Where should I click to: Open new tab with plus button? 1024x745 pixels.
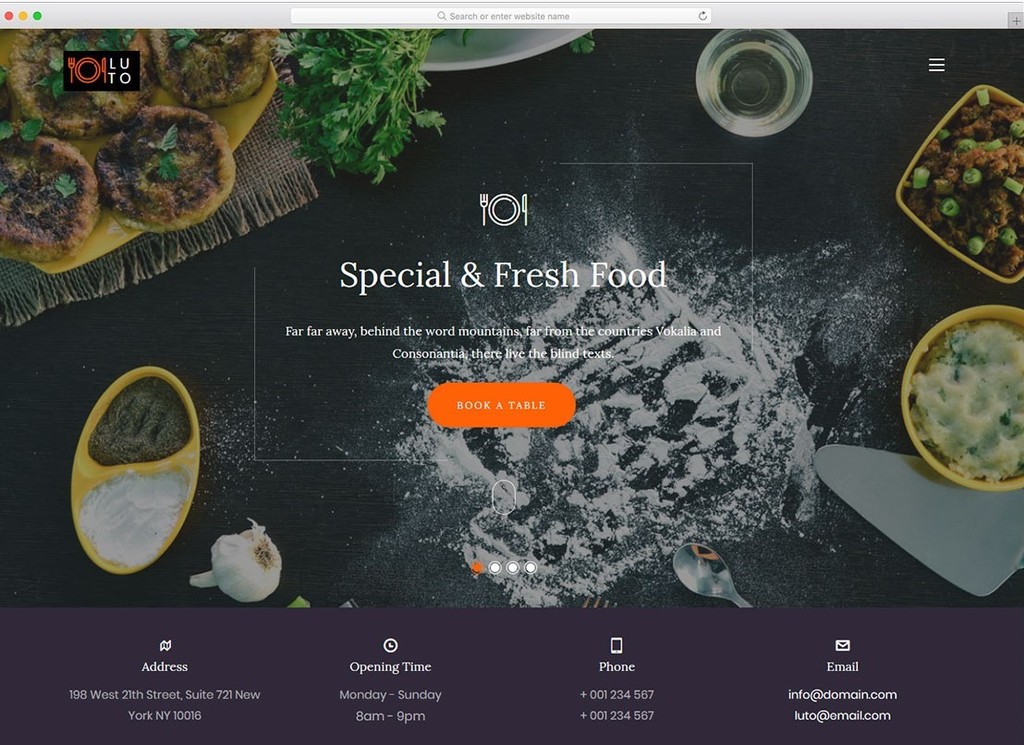[1016, 21]
